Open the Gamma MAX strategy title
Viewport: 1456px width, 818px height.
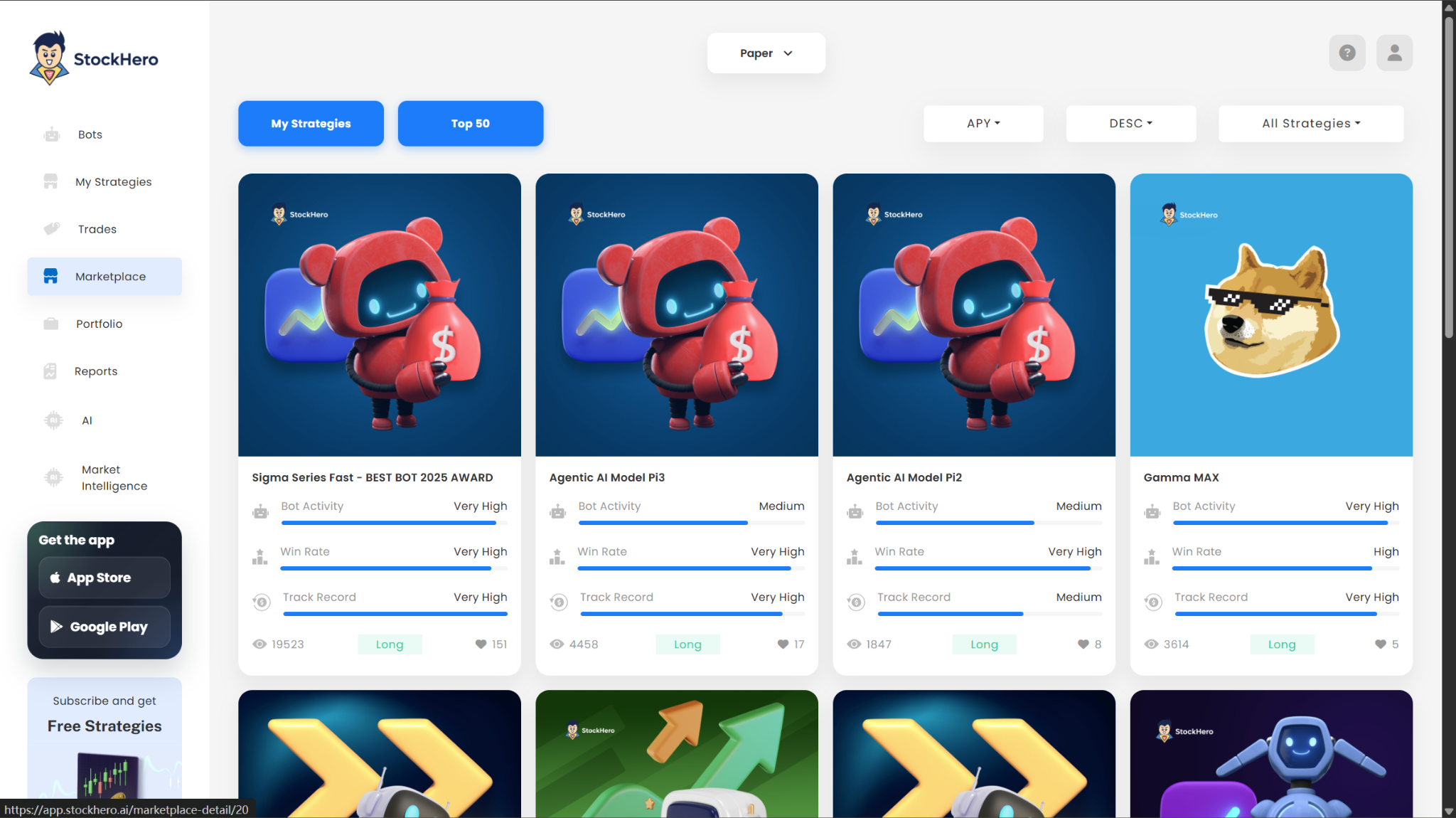click(x=1181, y=477)
